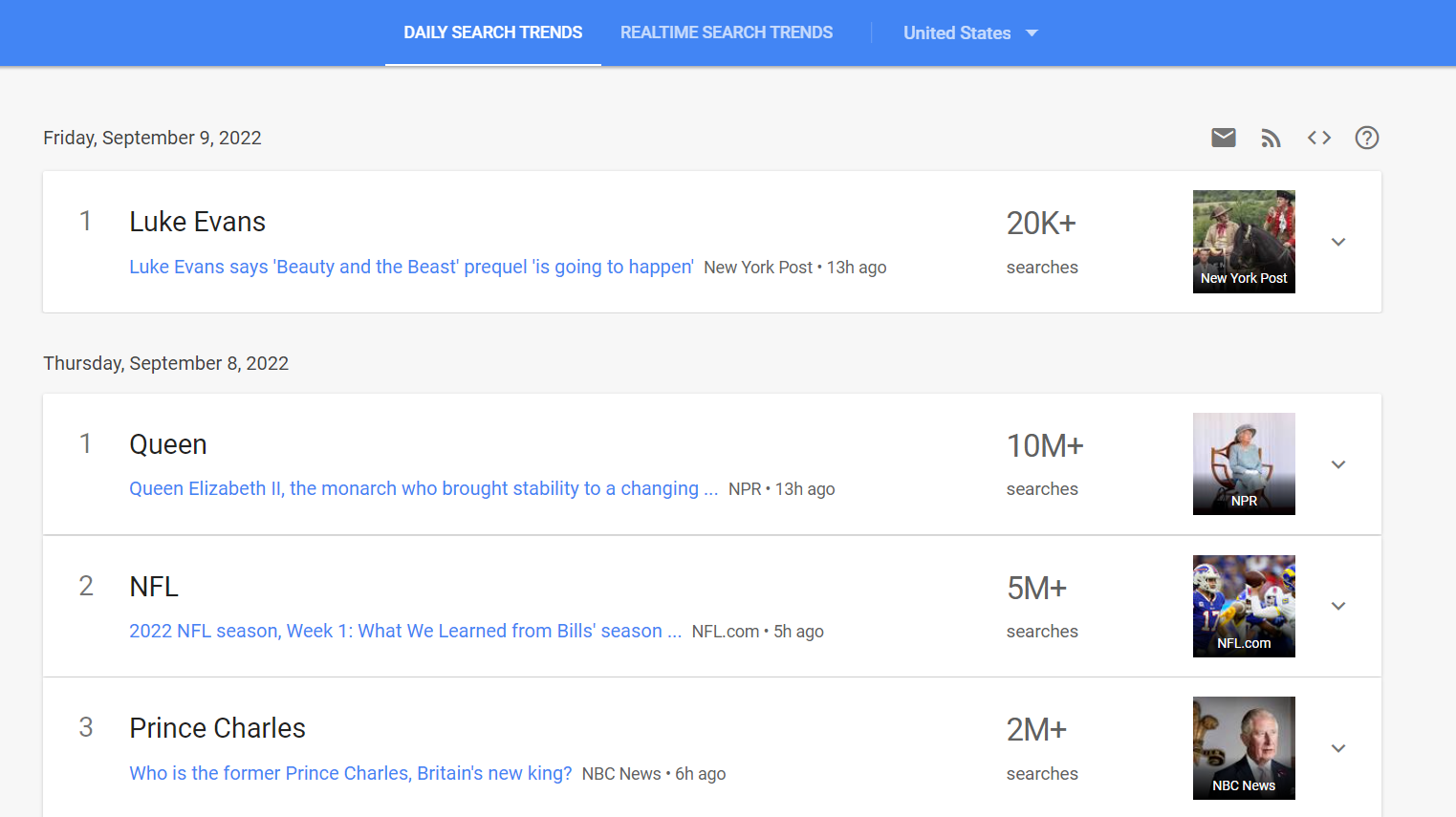
Task: Switch to Daily Search Trends tab
Action: click(493, 32)
